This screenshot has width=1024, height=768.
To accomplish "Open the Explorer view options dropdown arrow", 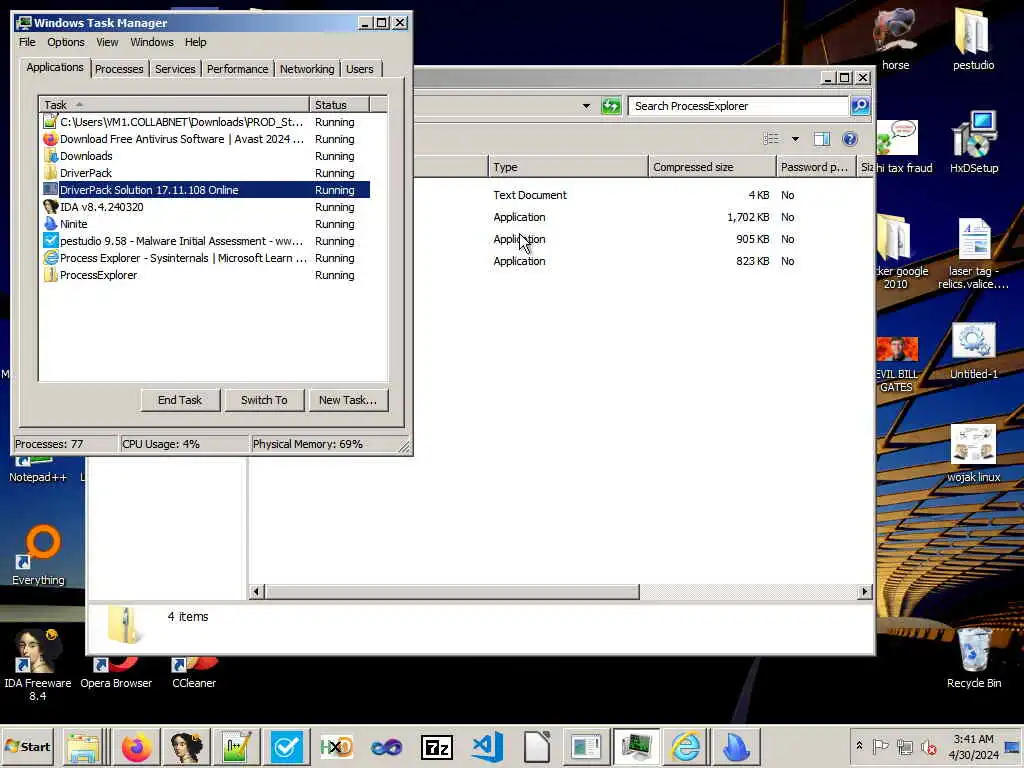I will [795, 138].
